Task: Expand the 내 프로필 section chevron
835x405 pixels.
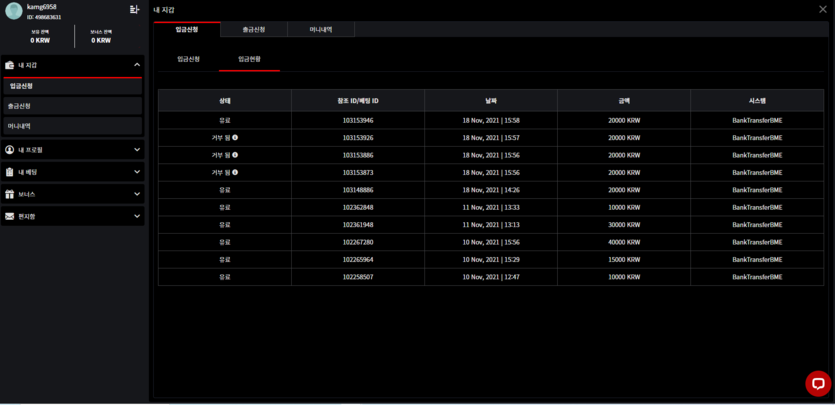Action: pos(137,150)
